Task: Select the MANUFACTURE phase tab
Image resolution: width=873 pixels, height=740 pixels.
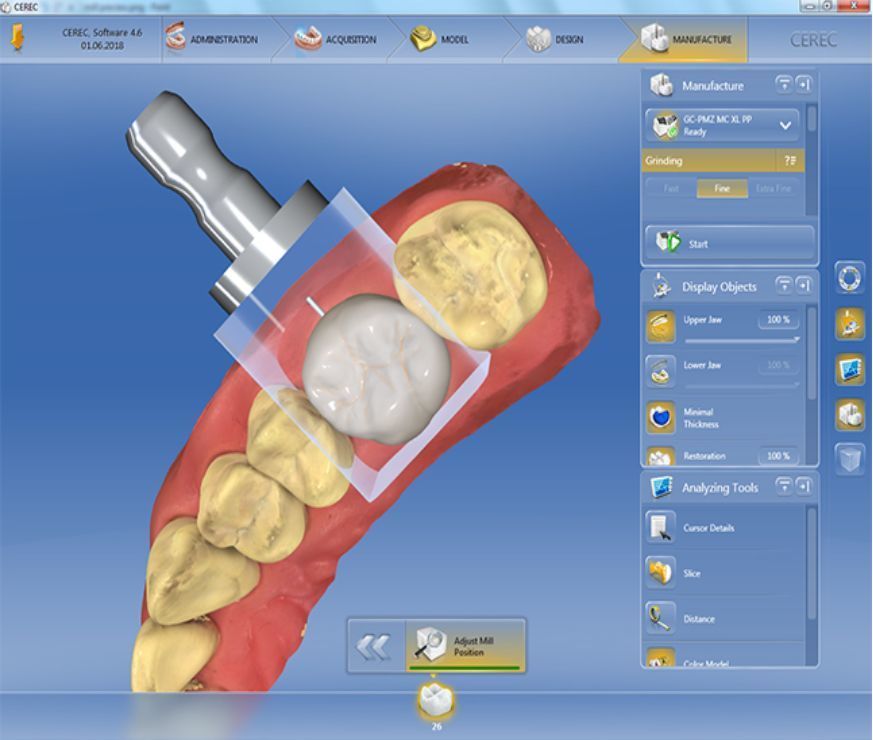Action: tap(686, 39)
